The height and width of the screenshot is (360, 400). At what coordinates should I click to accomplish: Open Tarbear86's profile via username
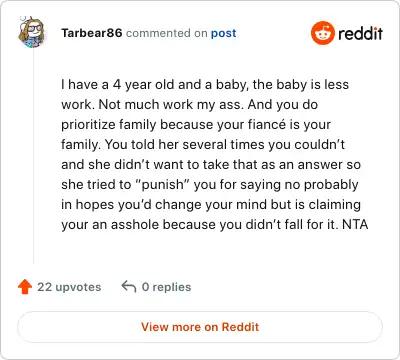point(92,33)
